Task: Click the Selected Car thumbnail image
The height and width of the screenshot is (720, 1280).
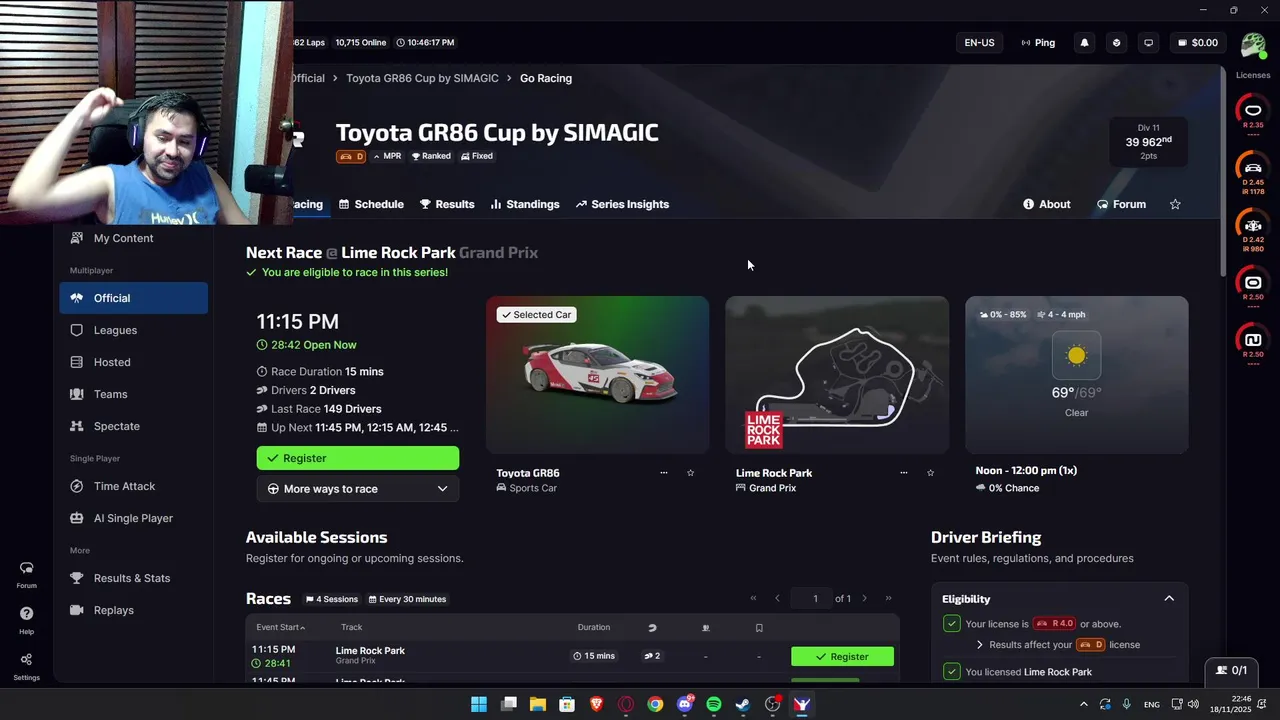Action: [598, 375]
